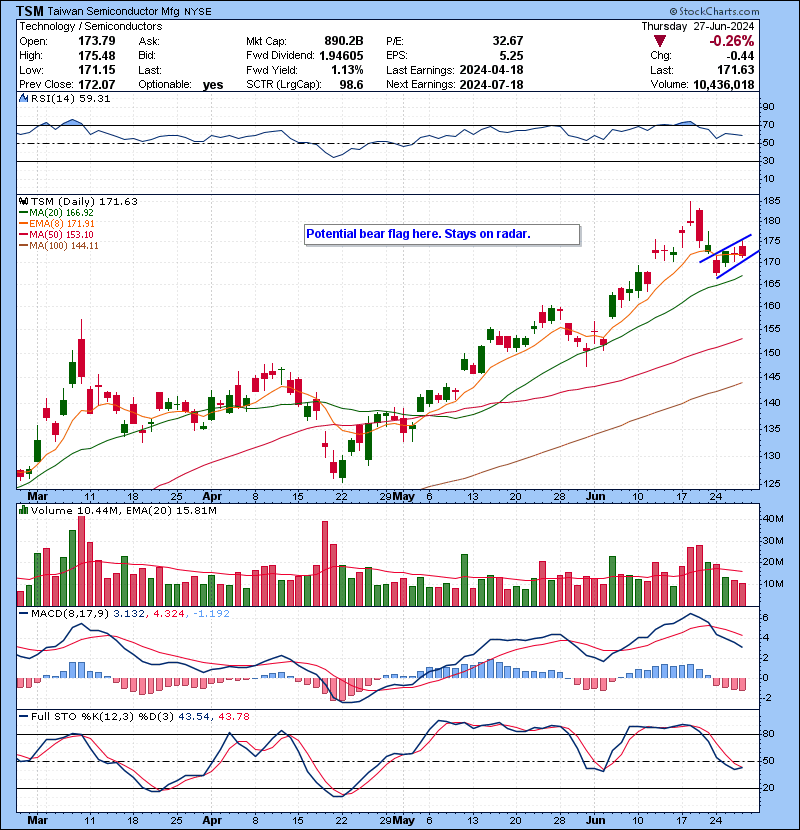Click the TSM (Daily) 171.63 chart label
Image resolution: width=800 pixels, height=830 pixels.
[84, 202]
